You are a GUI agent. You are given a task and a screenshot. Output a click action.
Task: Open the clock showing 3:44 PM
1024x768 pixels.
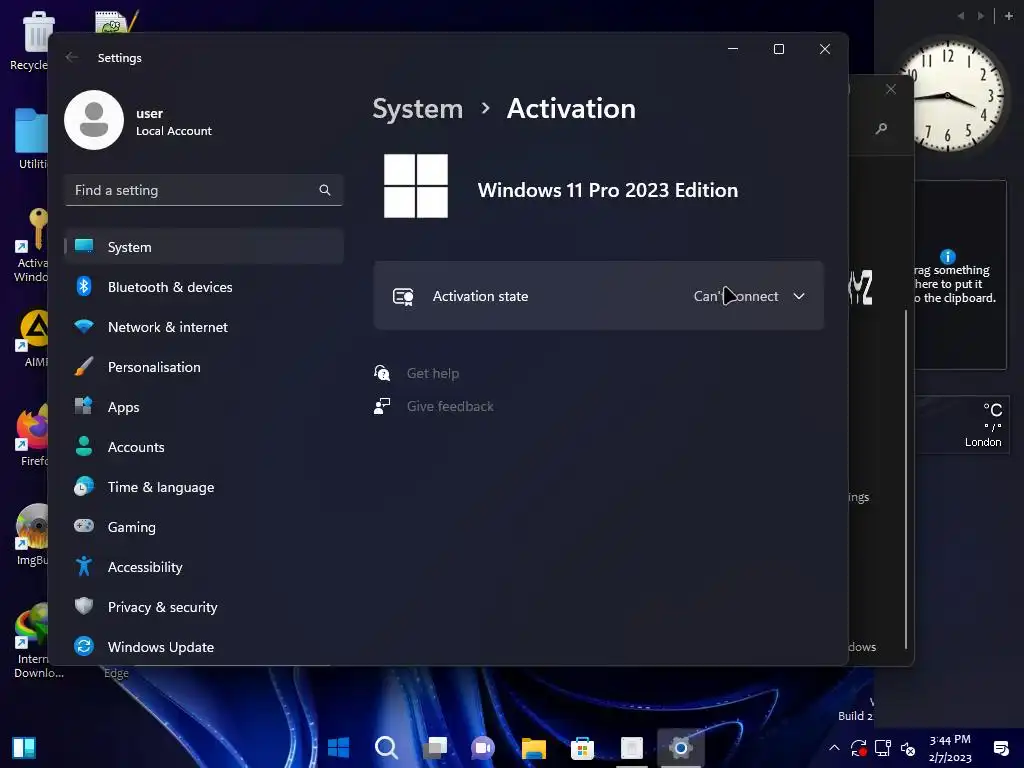[x=950, y=748]
